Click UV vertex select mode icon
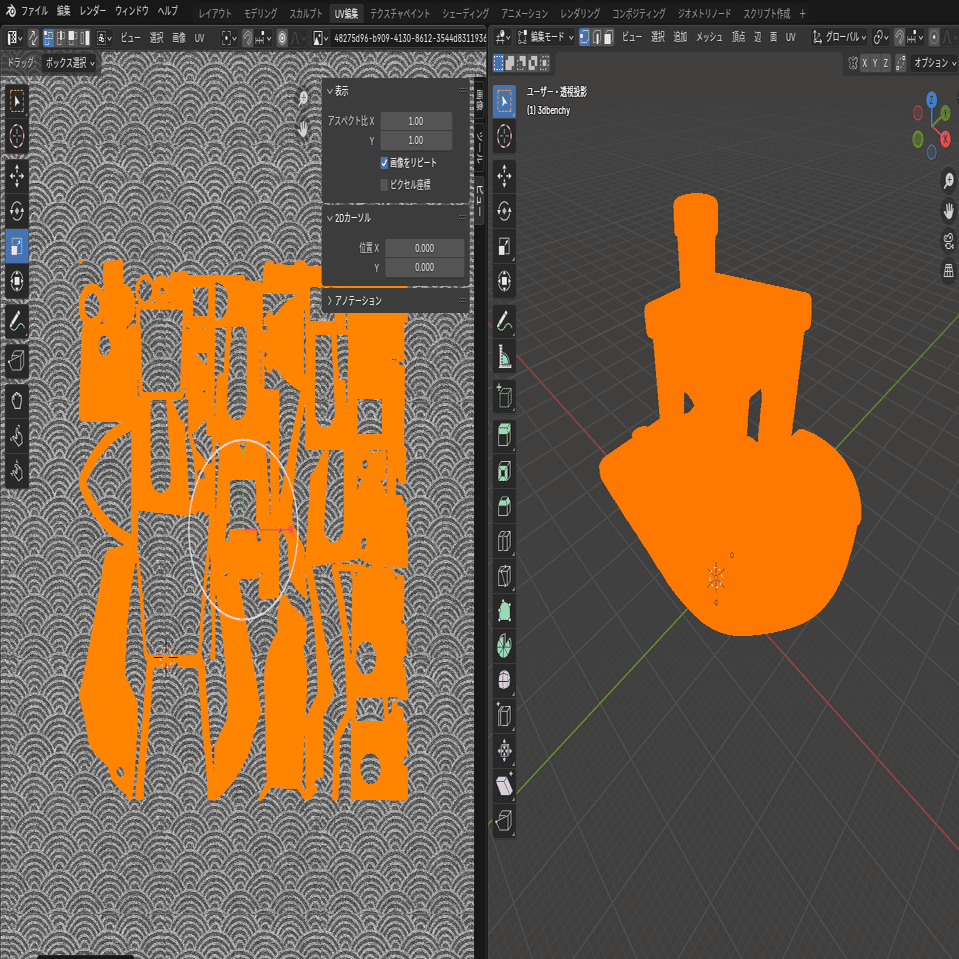The height and width of the screenshot is (959, 959). click(49, 38)
